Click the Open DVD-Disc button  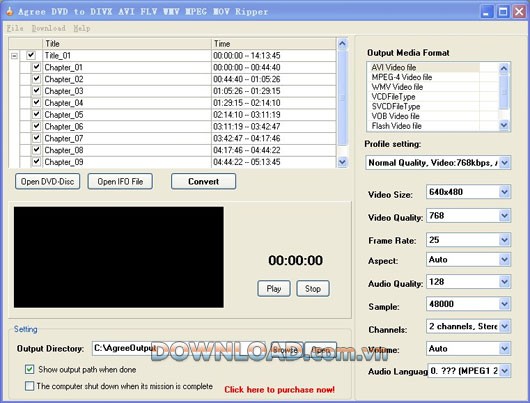47,182
